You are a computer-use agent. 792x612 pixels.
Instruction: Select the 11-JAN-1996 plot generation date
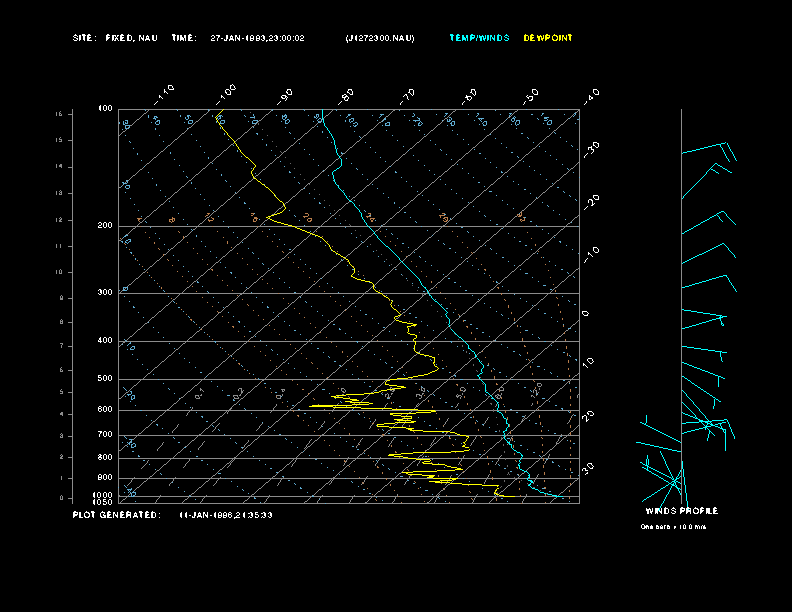(x=226, y=515)
